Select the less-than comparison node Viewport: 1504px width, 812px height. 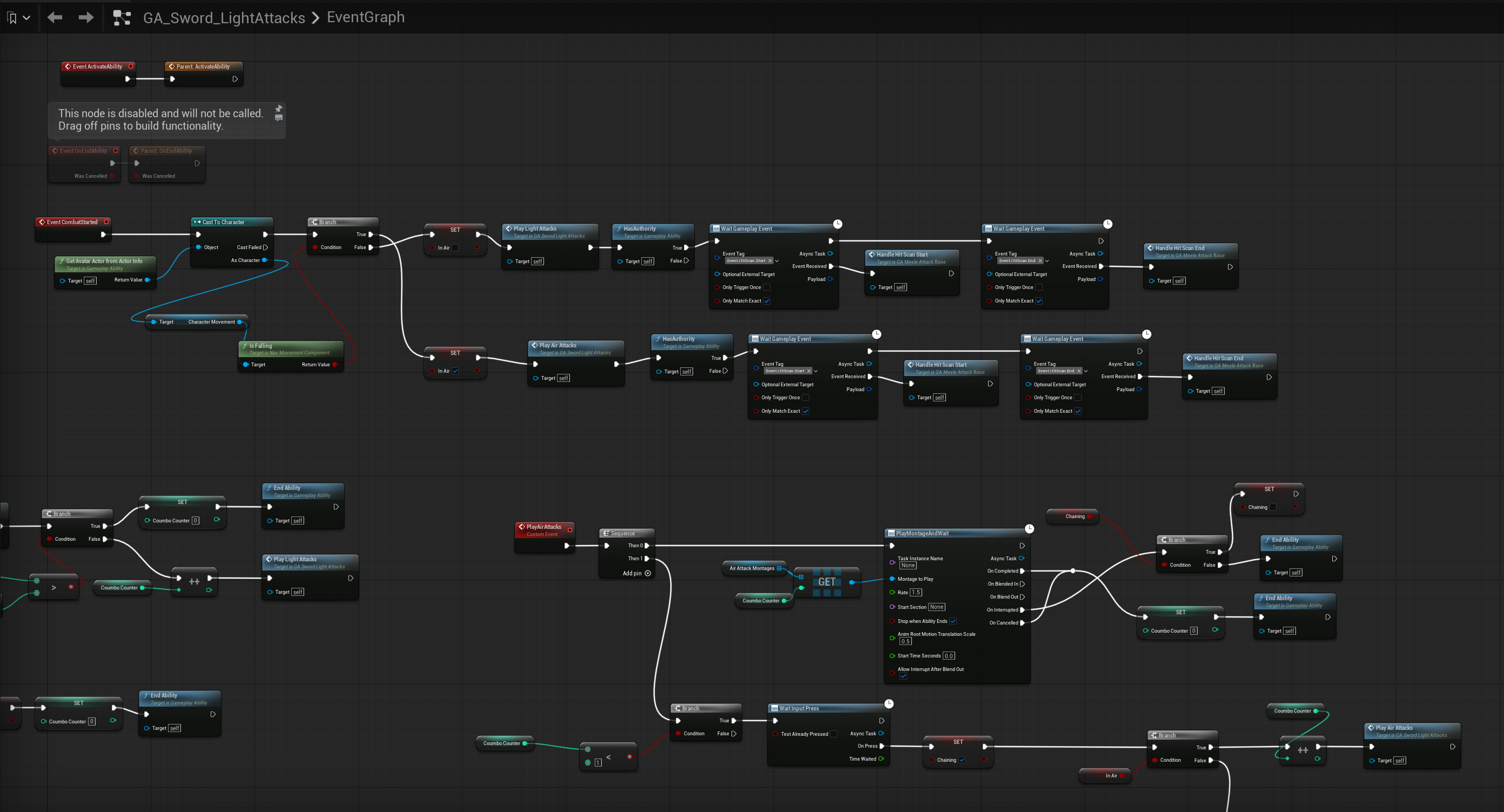[608, 756]
